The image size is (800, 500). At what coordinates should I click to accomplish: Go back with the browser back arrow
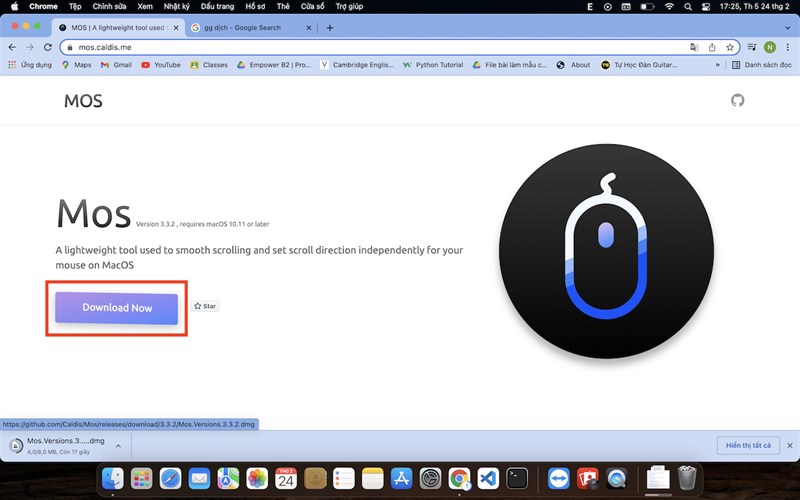12,47
